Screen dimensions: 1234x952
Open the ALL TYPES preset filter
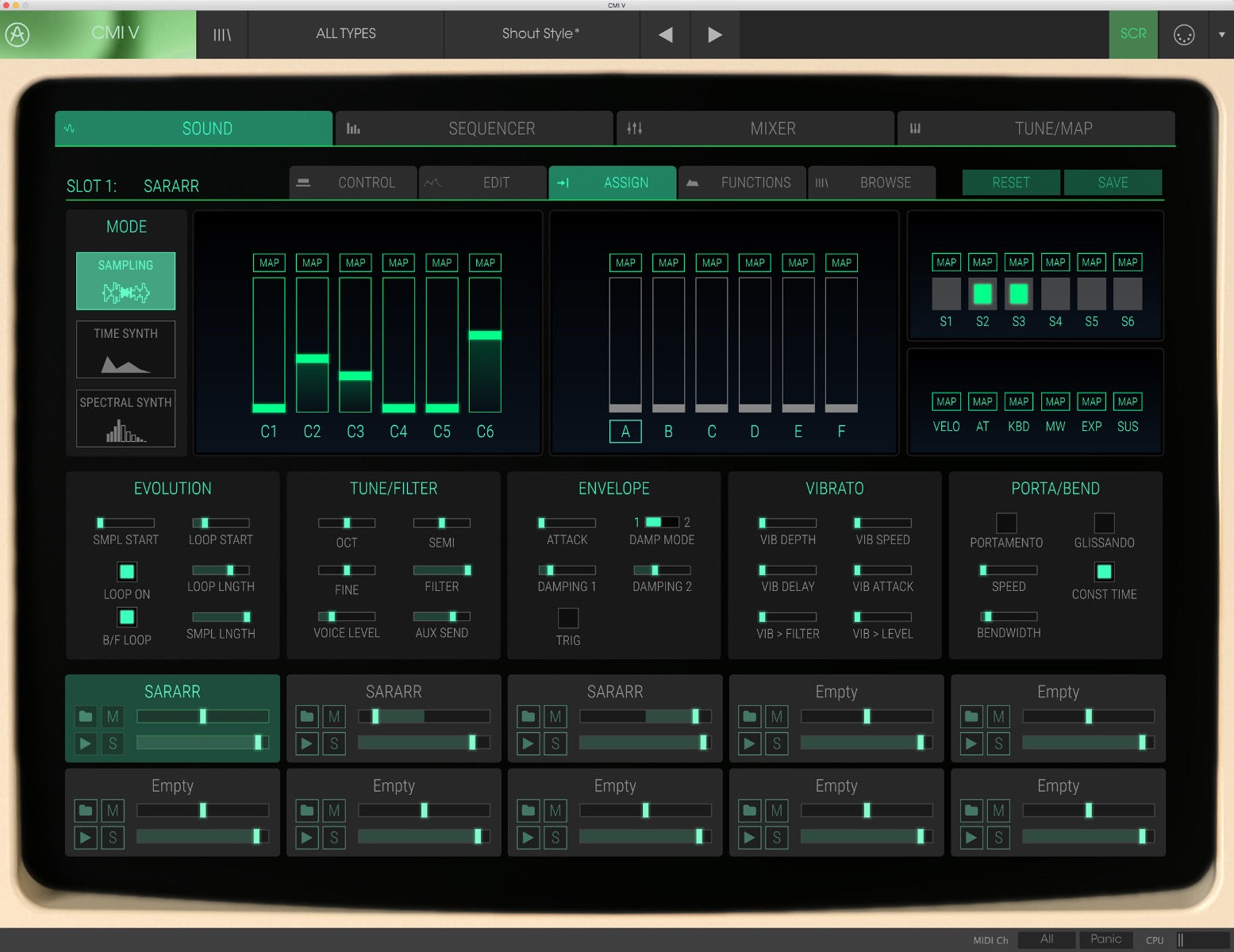pyautogui.click(x=346, y=34)
